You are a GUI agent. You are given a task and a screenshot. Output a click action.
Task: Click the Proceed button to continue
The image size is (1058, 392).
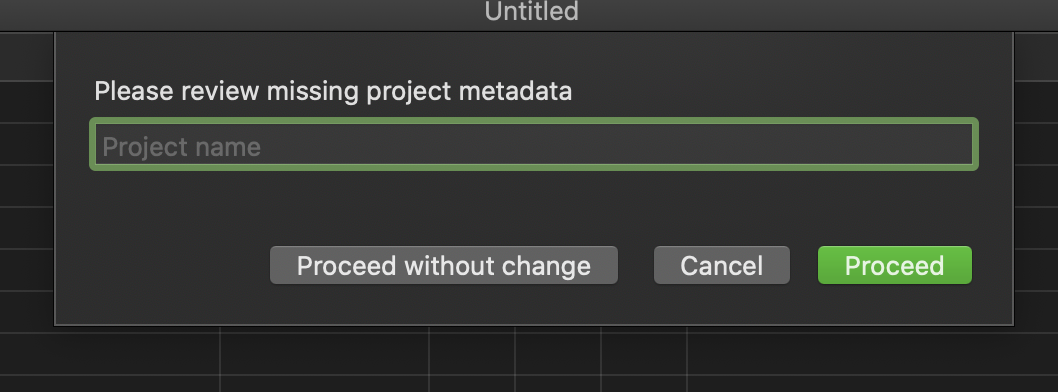(x=895, y=265)
